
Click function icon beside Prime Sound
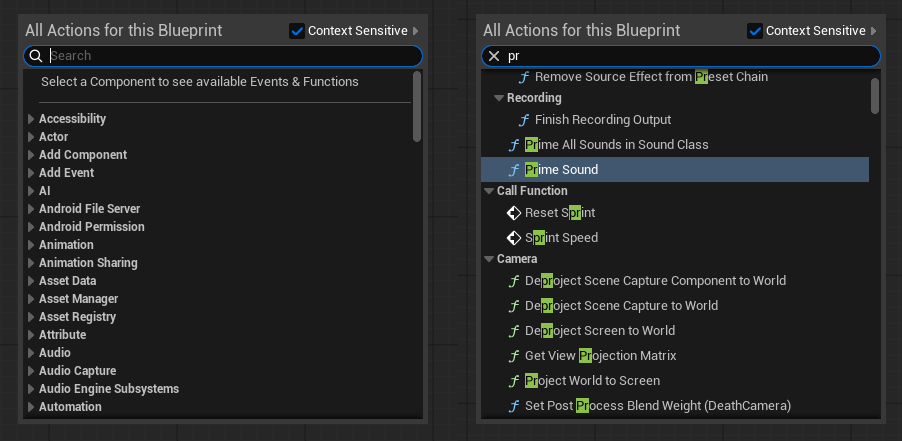[514, 170]
